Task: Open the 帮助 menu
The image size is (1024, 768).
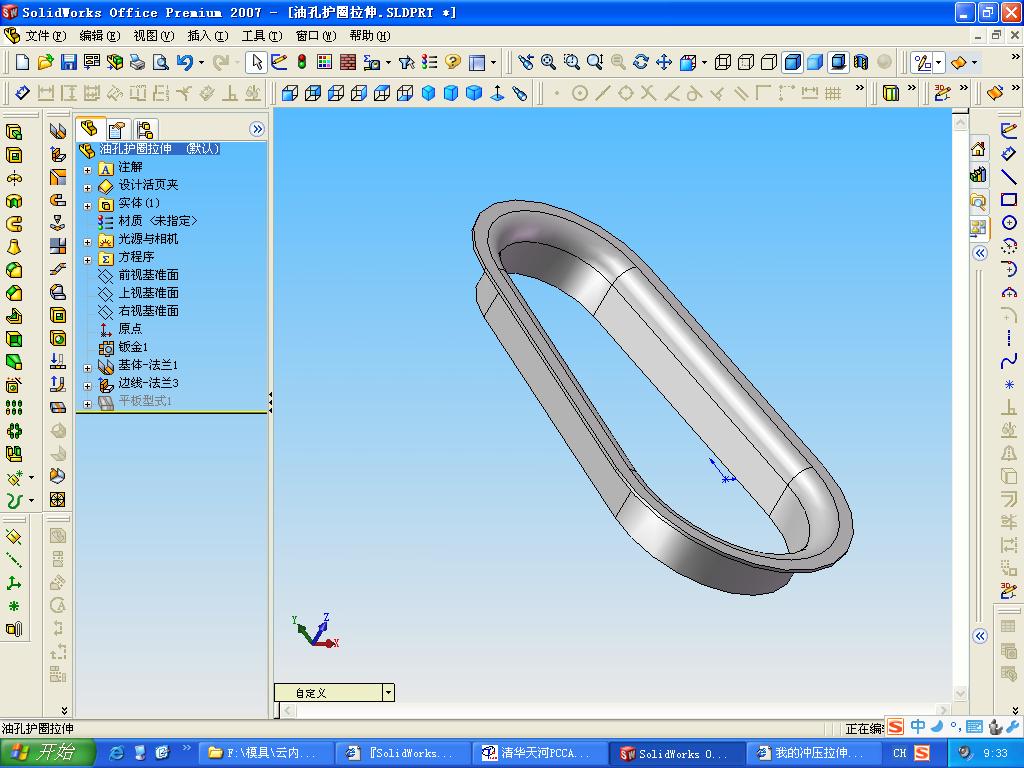Action: (x=370, y=36)
